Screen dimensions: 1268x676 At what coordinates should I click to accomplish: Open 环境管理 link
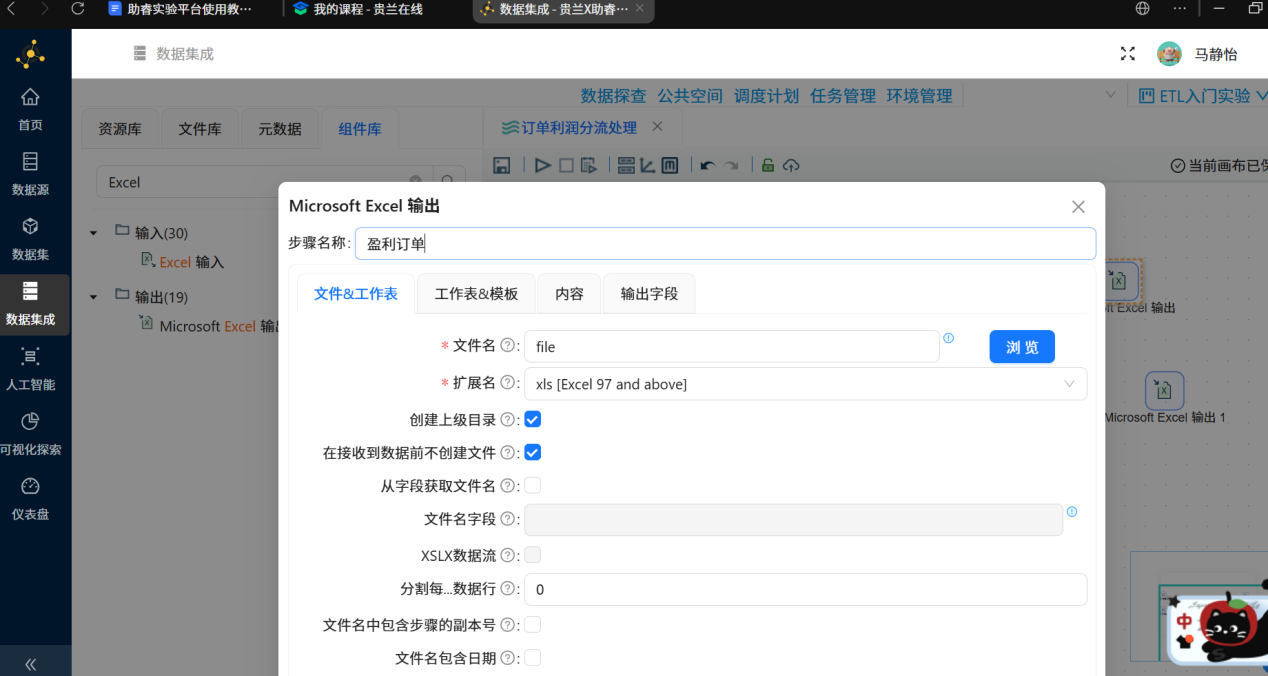tap(920, 96)
